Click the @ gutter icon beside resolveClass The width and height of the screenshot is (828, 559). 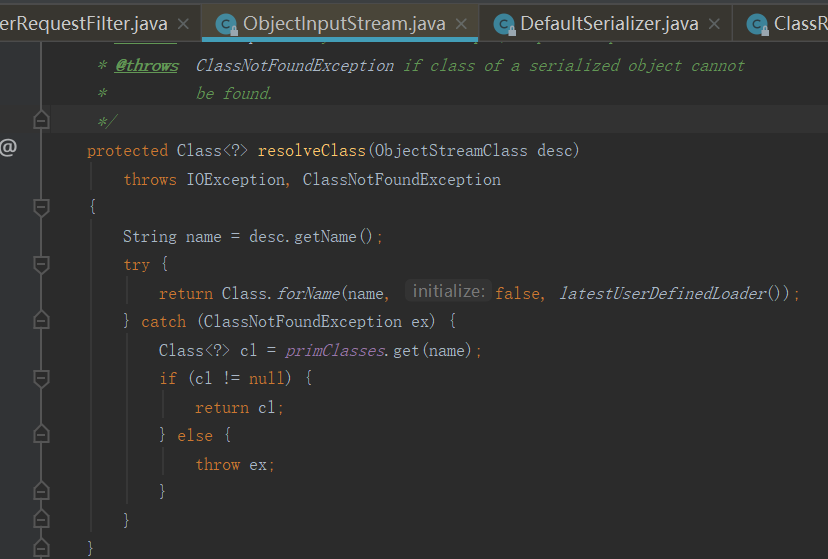tap(8, 148)
